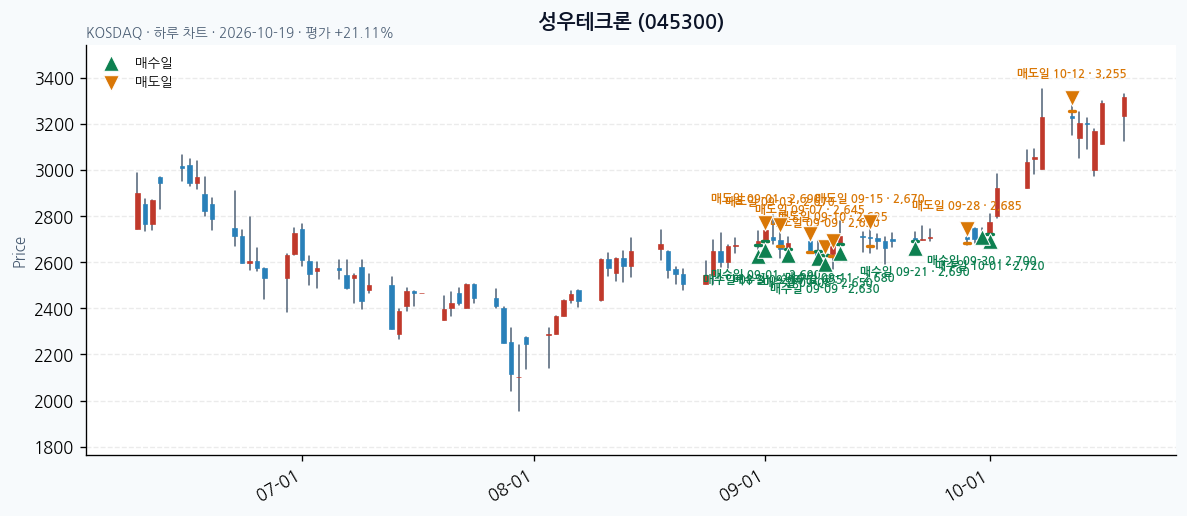This screenshot has width=1187, height=516.
Task: Click the green 매수일 triangle in legend
Action: tap(111, 64)
